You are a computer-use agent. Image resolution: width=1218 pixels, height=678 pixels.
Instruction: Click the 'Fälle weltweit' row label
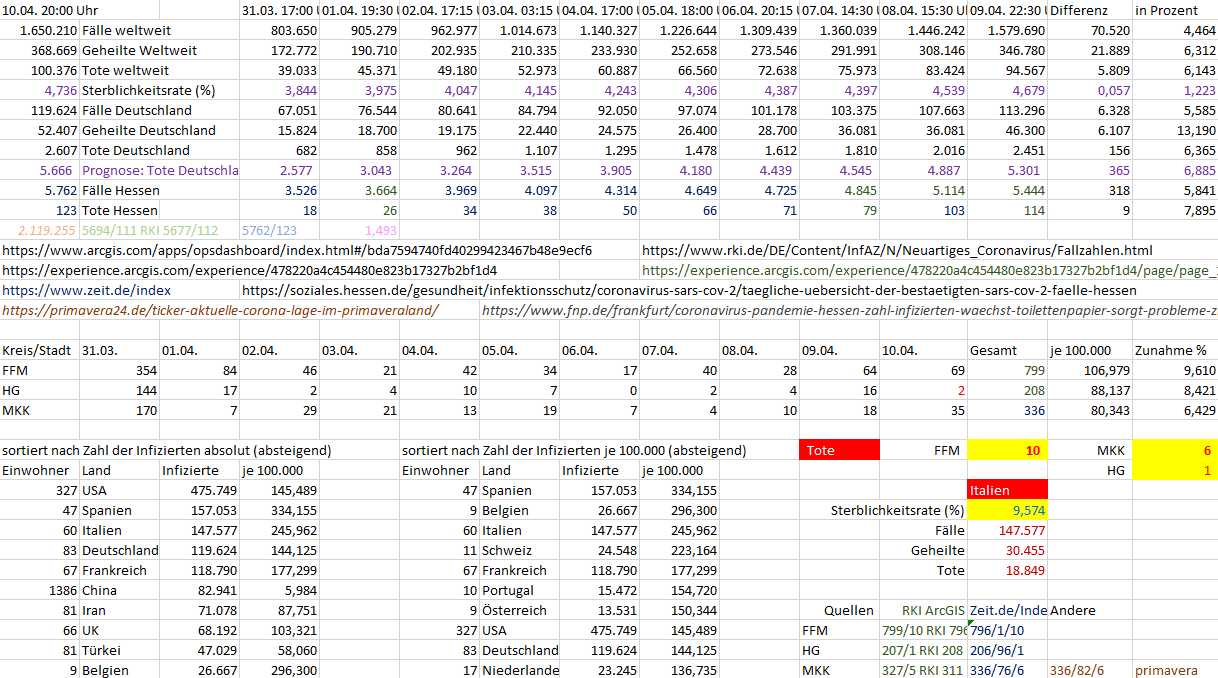[125, 30]
